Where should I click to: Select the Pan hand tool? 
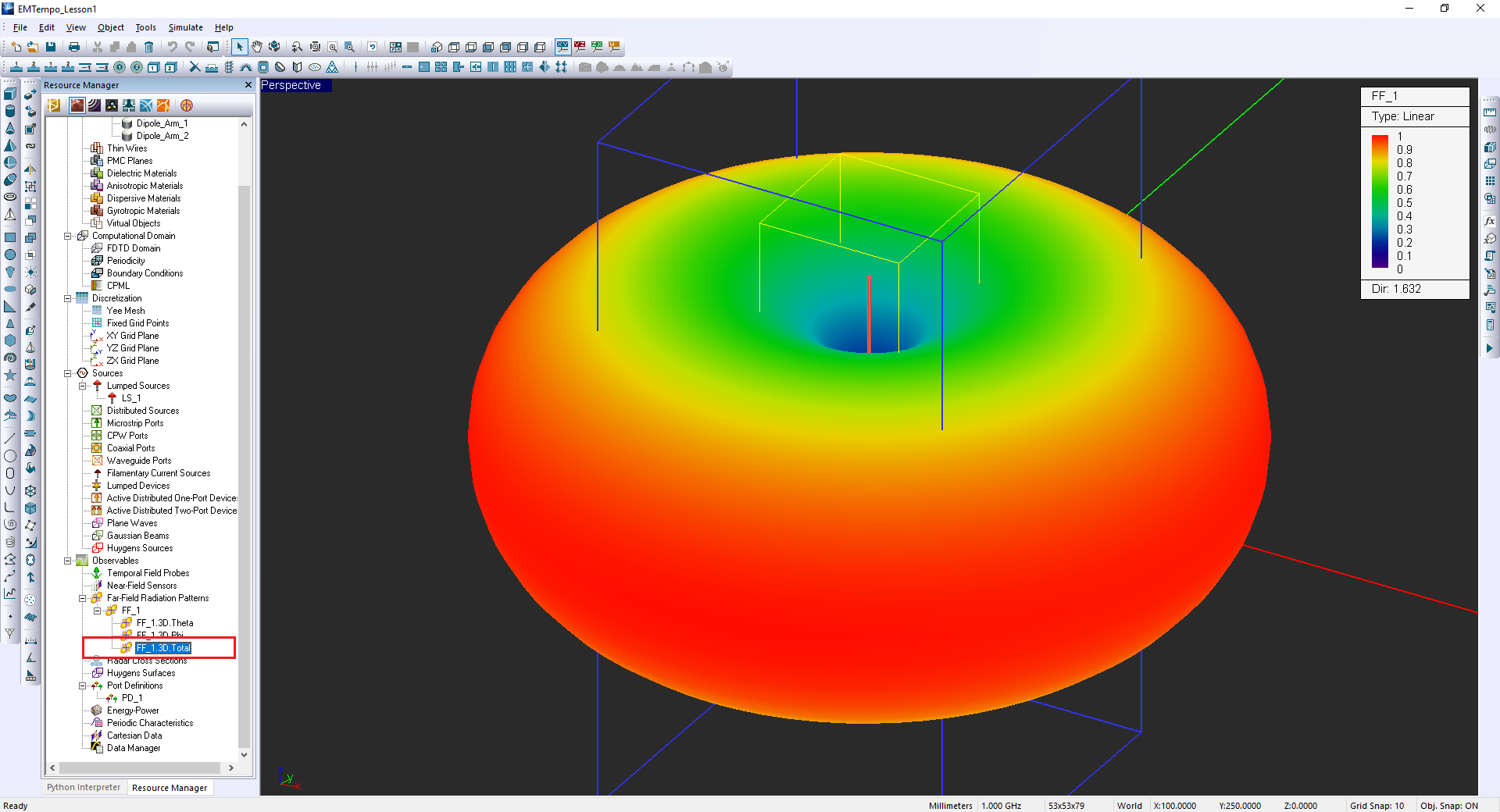tap(257, 47)
